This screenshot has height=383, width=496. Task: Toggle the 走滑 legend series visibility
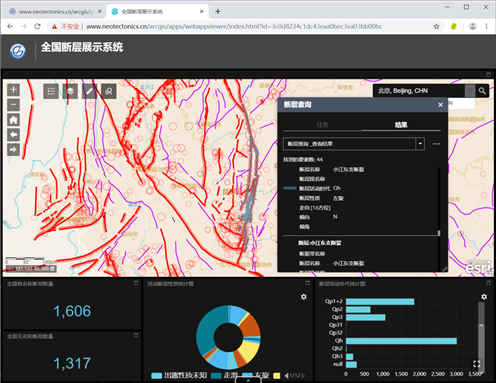tap(224, 376)
